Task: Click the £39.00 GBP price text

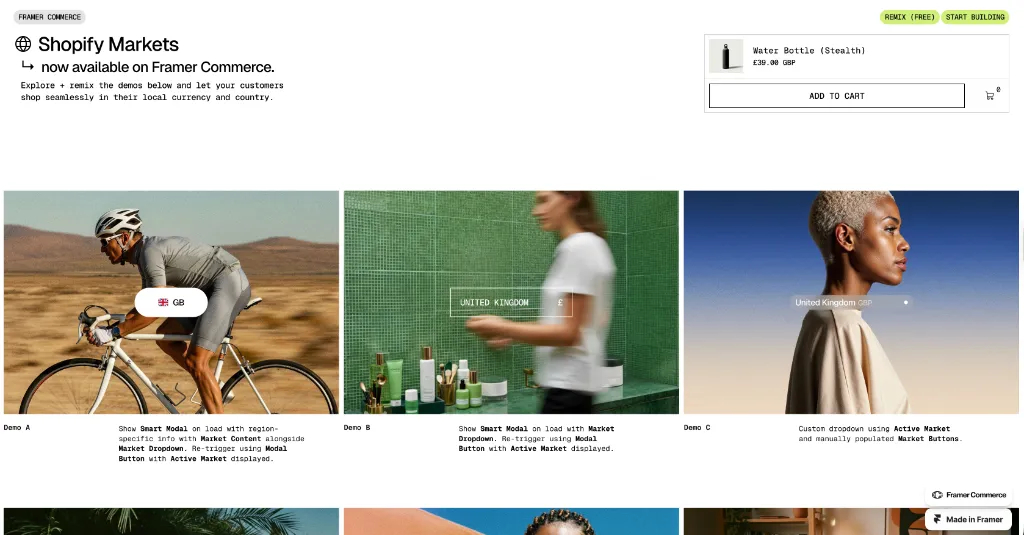Action: pos(774,63)
